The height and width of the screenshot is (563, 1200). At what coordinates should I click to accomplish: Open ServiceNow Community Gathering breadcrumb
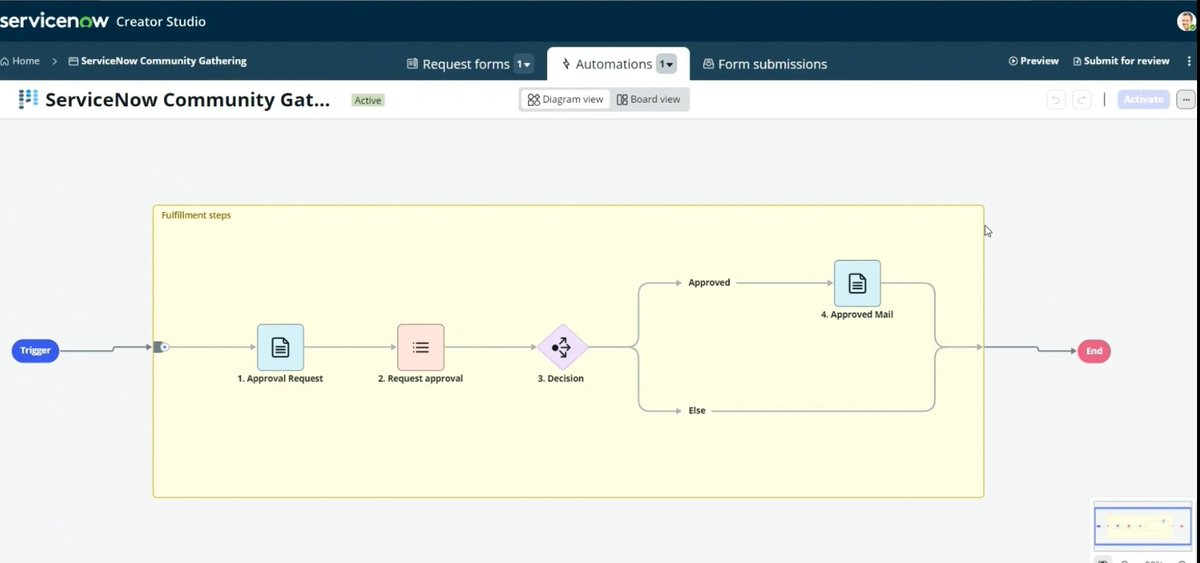[157, 61]
